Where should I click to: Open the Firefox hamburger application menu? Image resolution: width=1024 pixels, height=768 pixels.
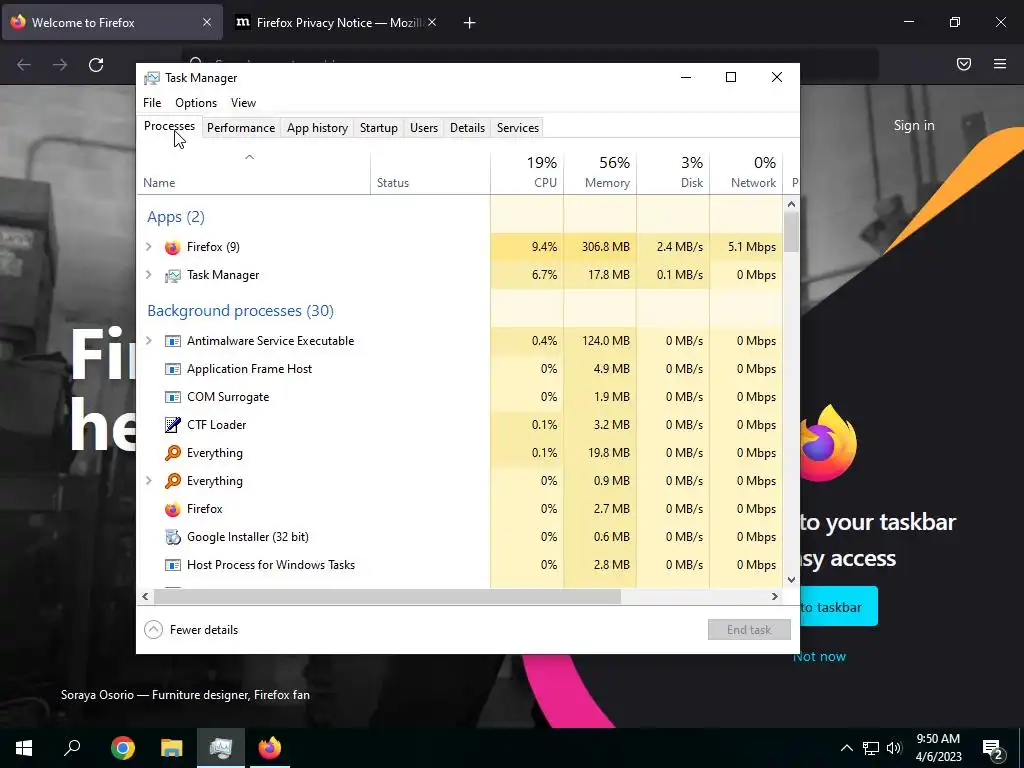[1000, 64]
